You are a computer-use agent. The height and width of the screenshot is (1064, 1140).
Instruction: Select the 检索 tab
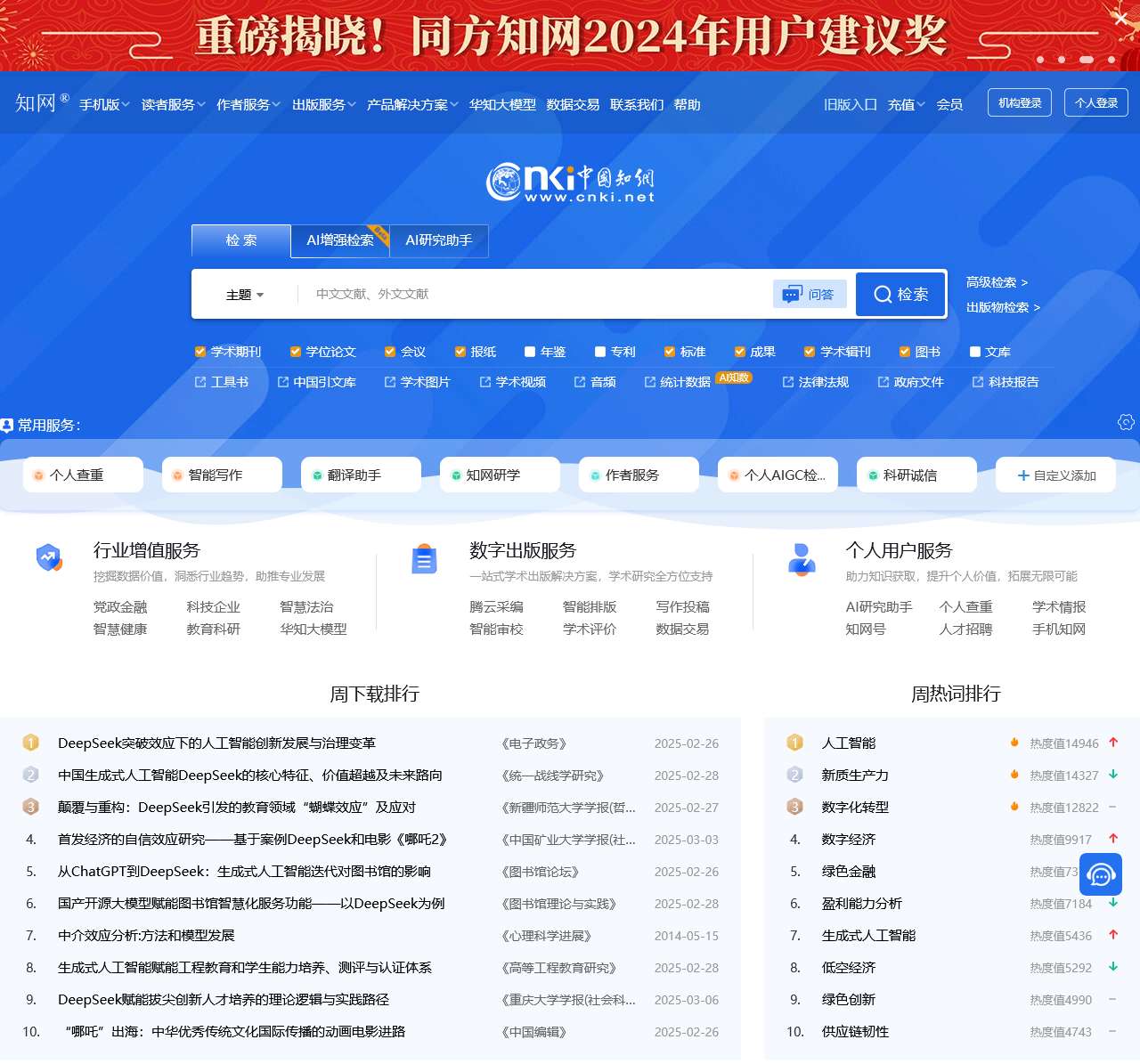[241, 240]
